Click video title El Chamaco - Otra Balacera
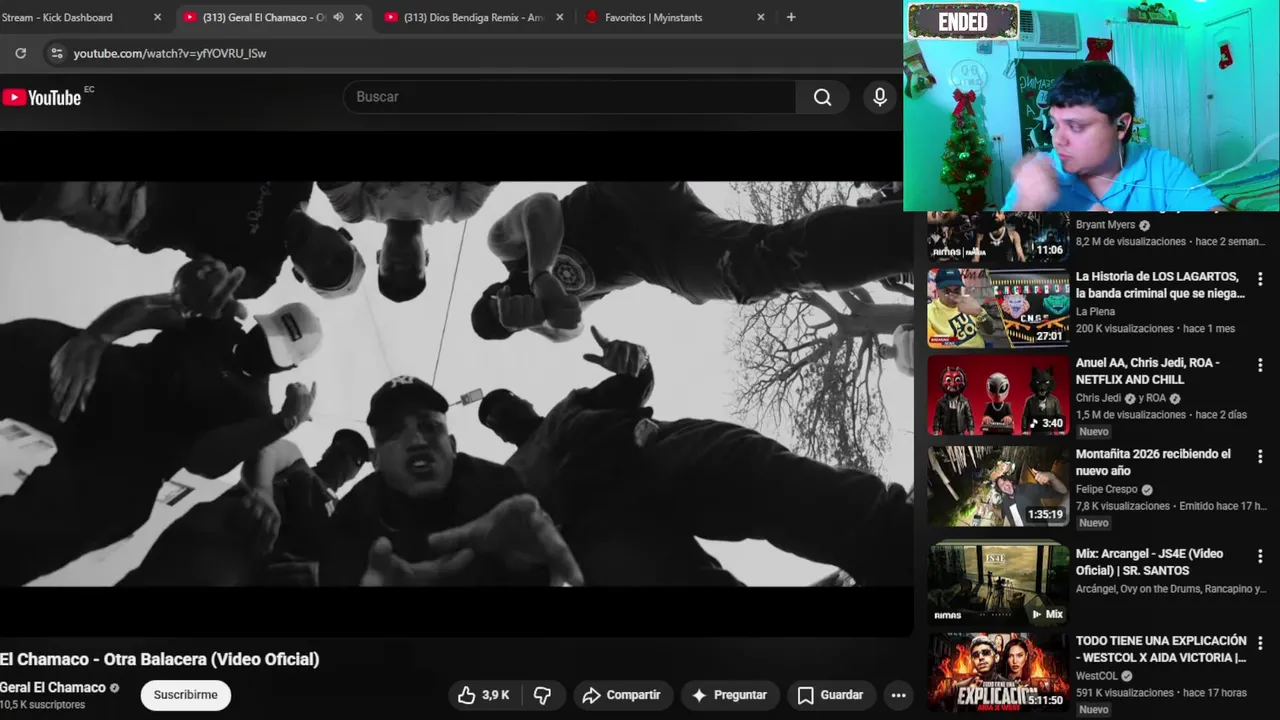Image resolution: width=1280 pixels, height=720 pixels. point(160,659)
